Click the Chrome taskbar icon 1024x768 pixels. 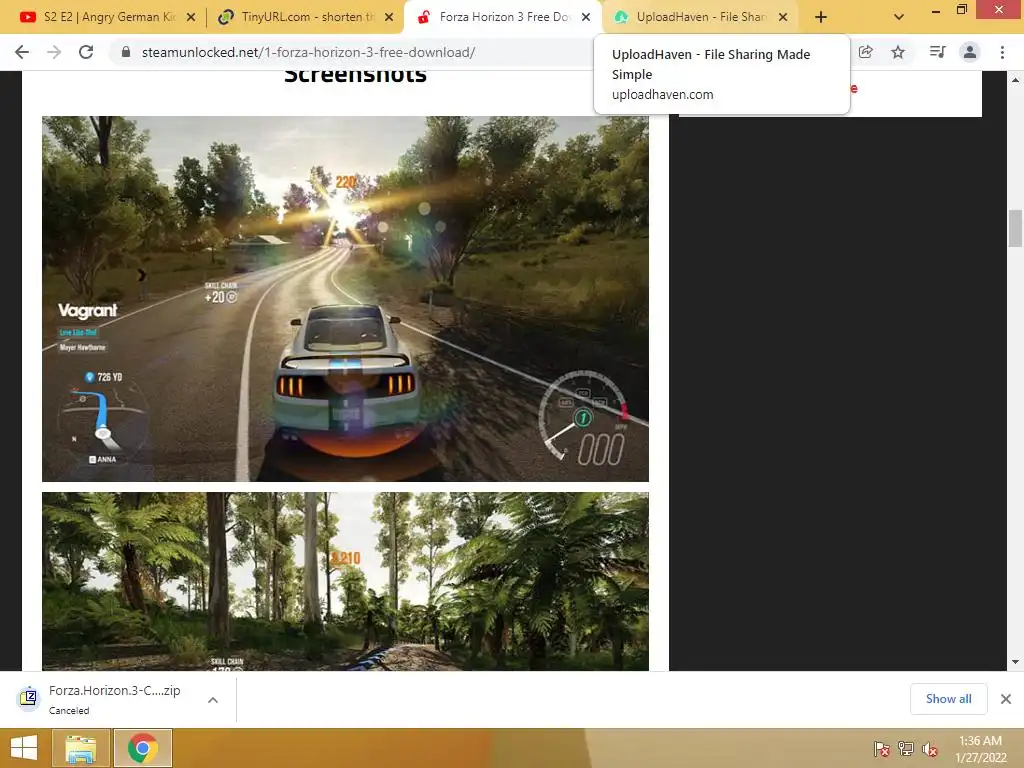pyautogui.click(x=143, y=748)
